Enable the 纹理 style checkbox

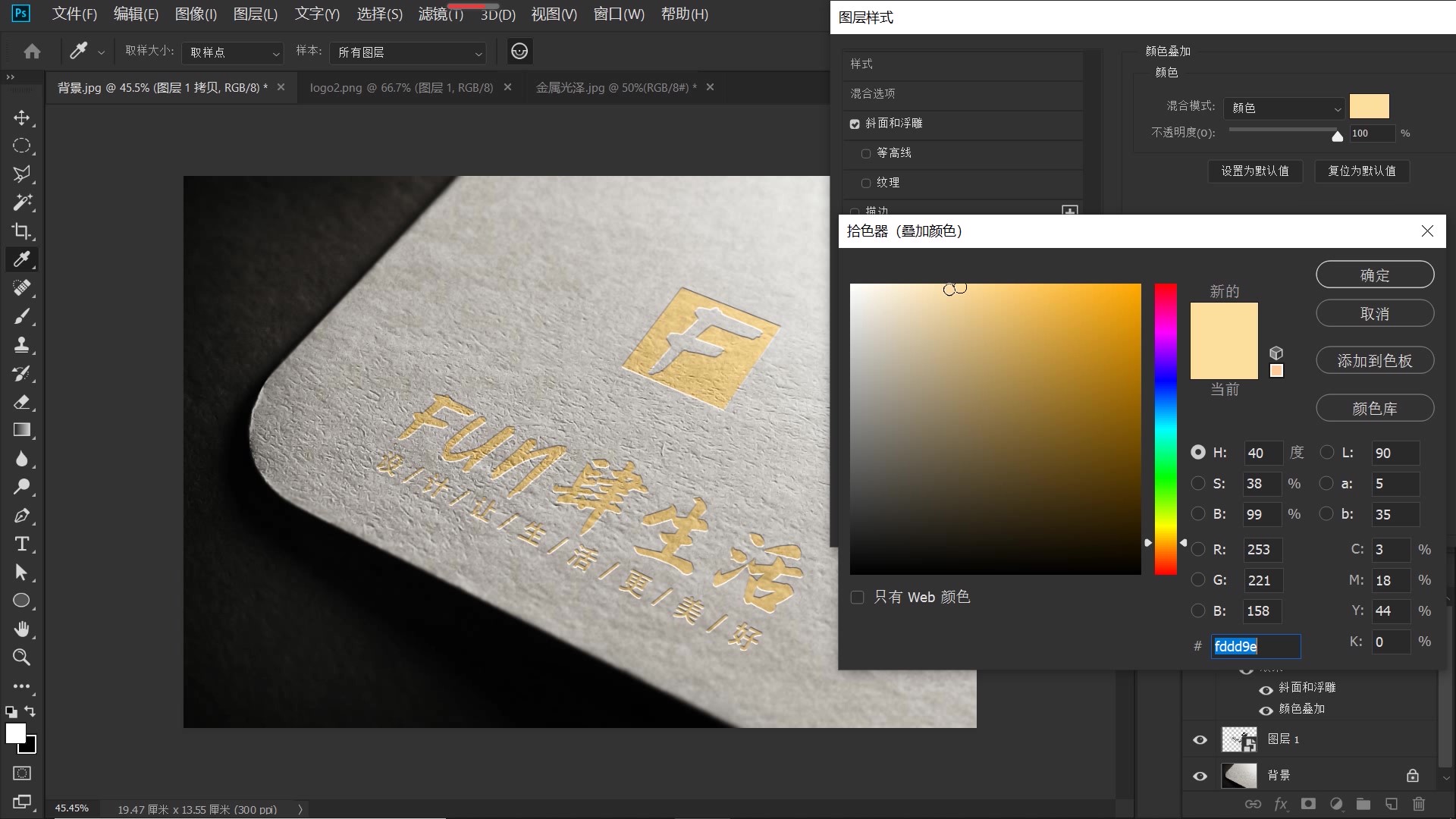coord(865,183)
